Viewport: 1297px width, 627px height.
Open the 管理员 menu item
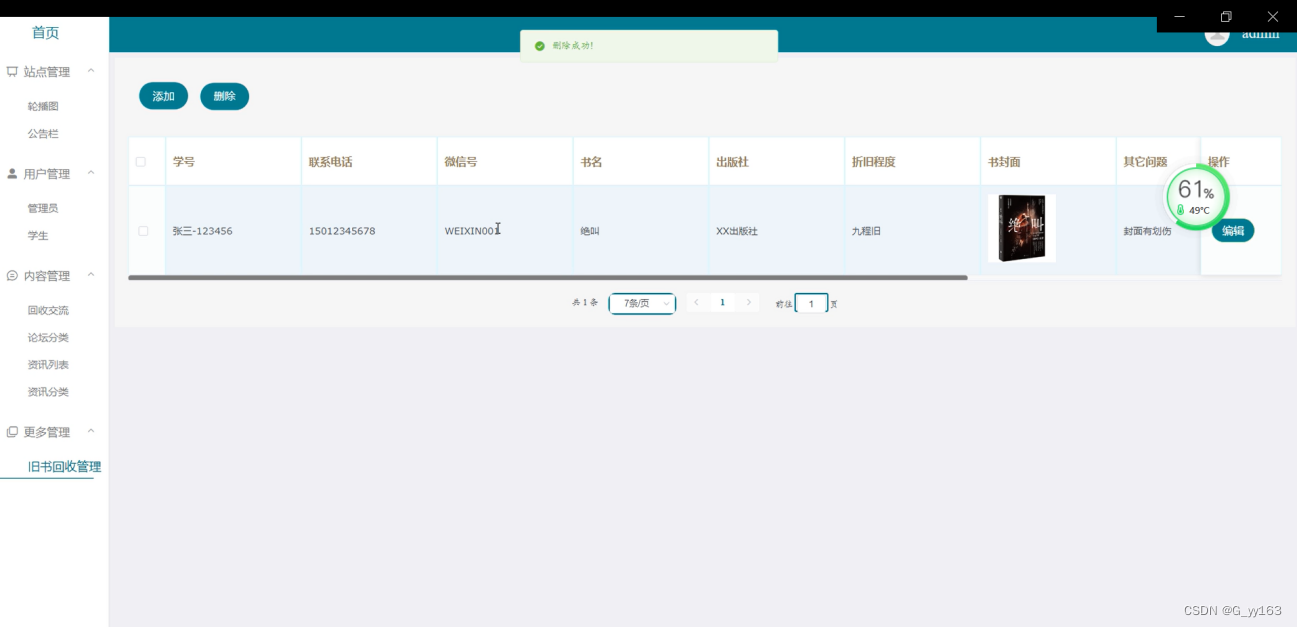tap(43, 208)
